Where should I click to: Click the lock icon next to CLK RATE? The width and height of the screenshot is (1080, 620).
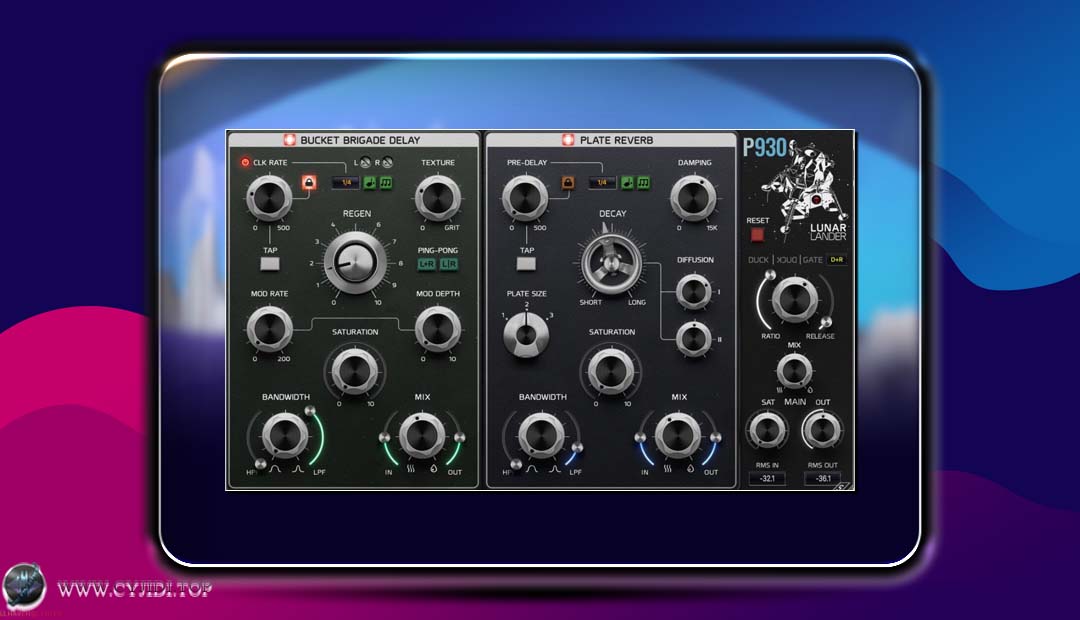pyautogui.click(x=310, y=183)
